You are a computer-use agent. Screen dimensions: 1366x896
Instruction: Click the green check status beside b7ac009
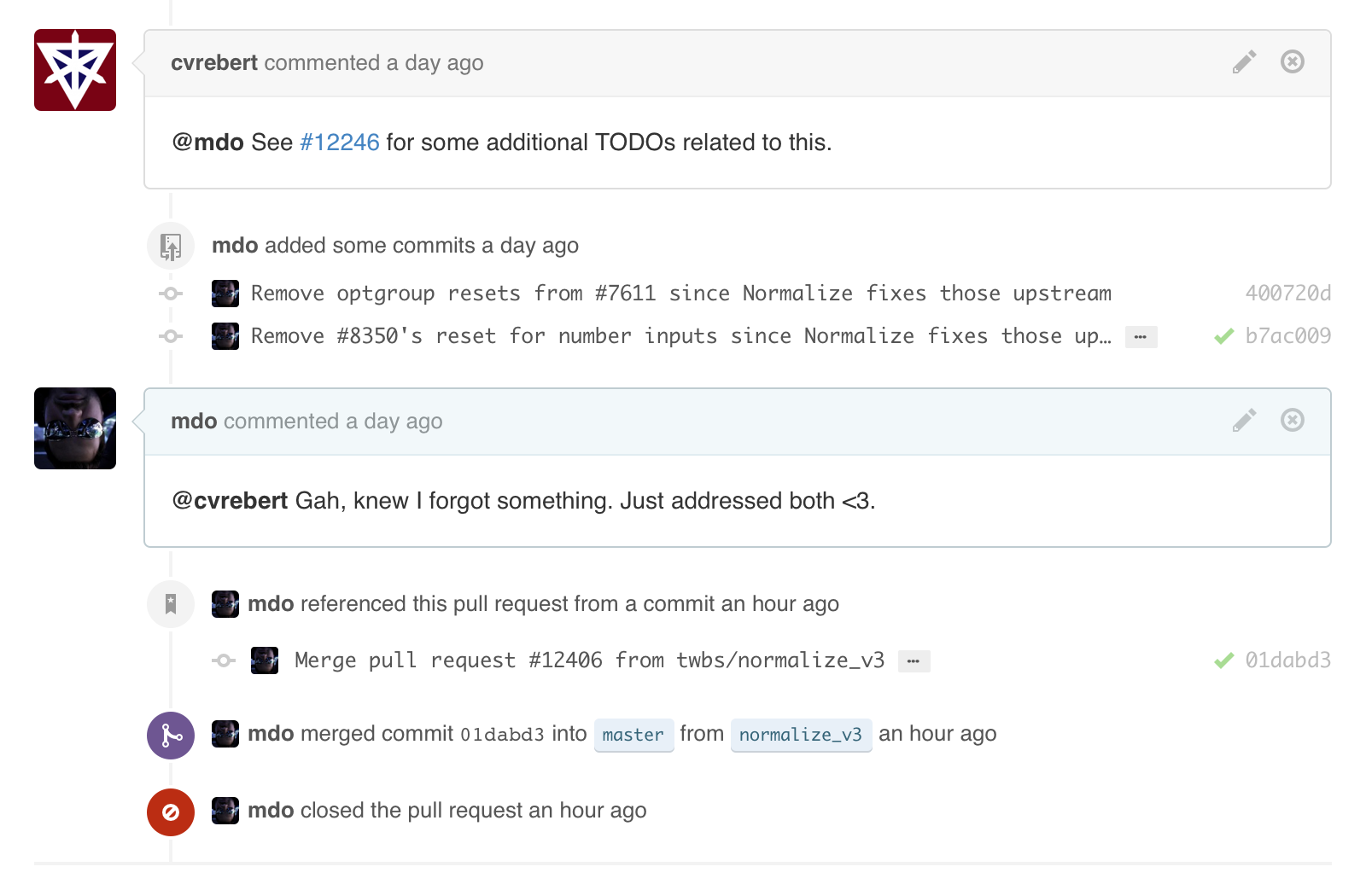click(x=1224, y=336)
